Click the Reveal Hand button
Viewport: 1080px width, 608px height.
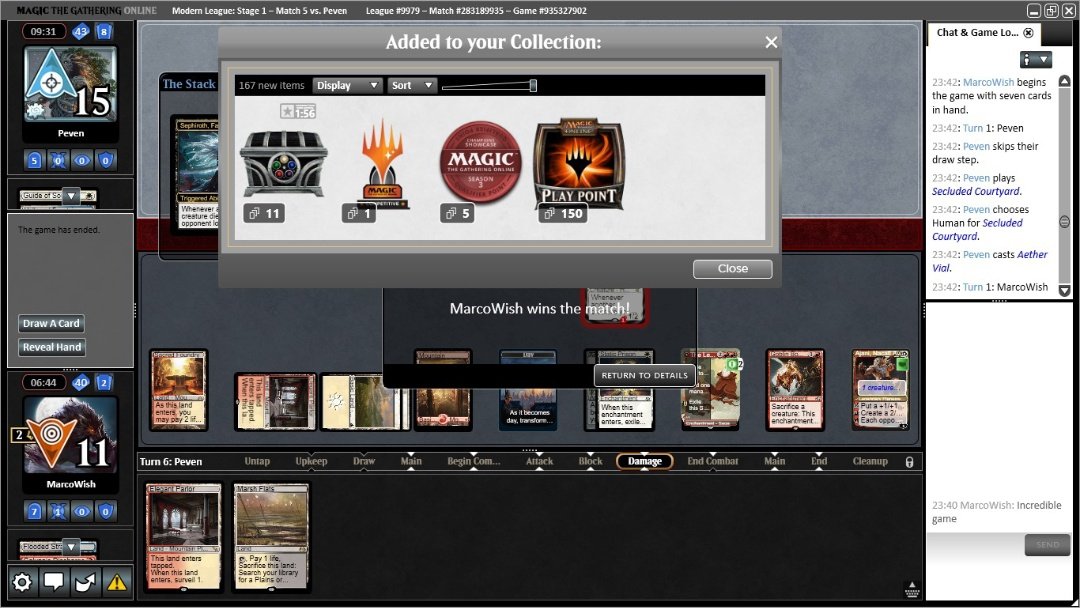point(52,347)
